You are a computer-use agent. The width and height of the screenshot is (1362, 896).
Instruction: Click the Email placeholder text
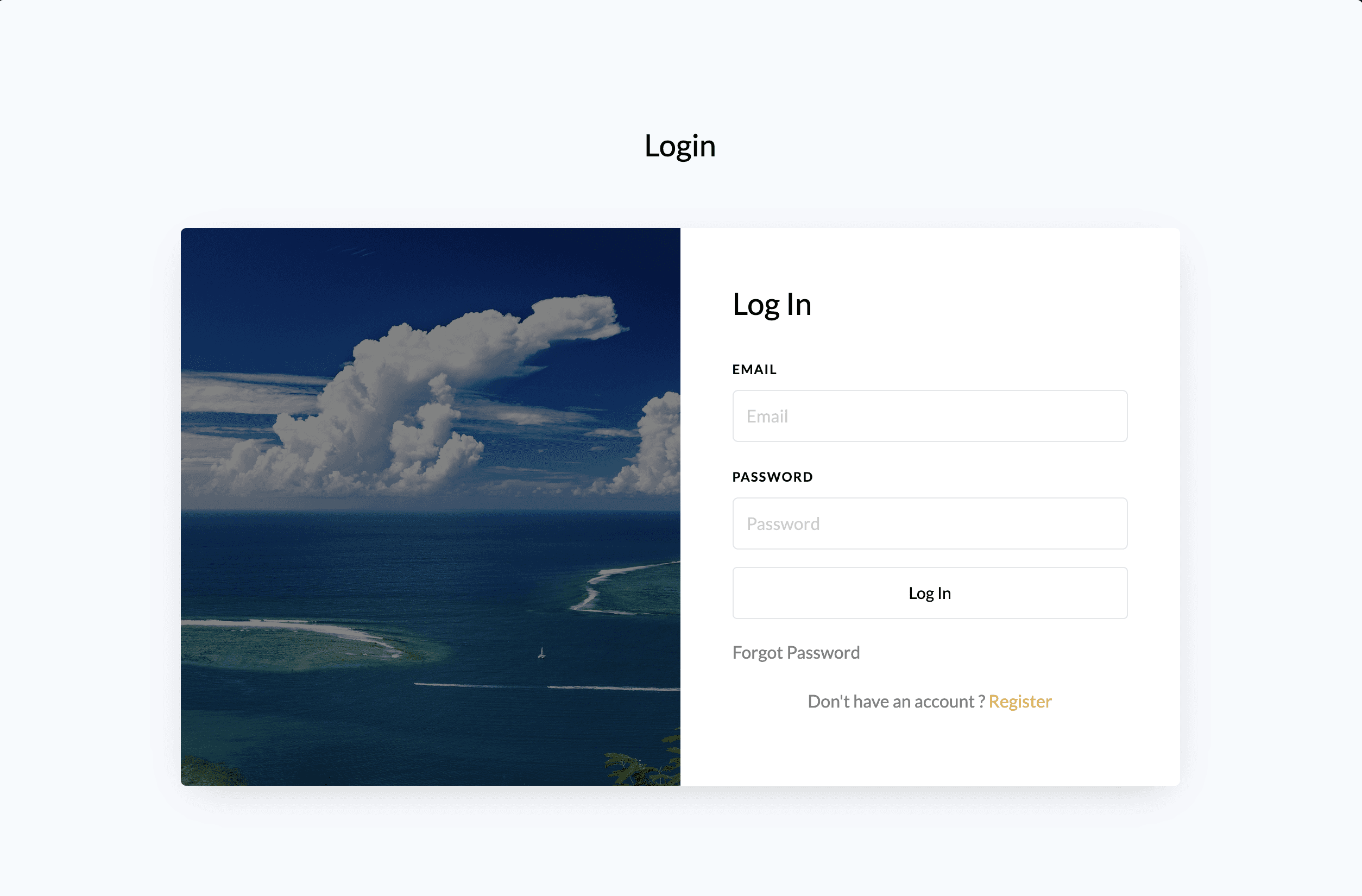click(x=767, y=417)
